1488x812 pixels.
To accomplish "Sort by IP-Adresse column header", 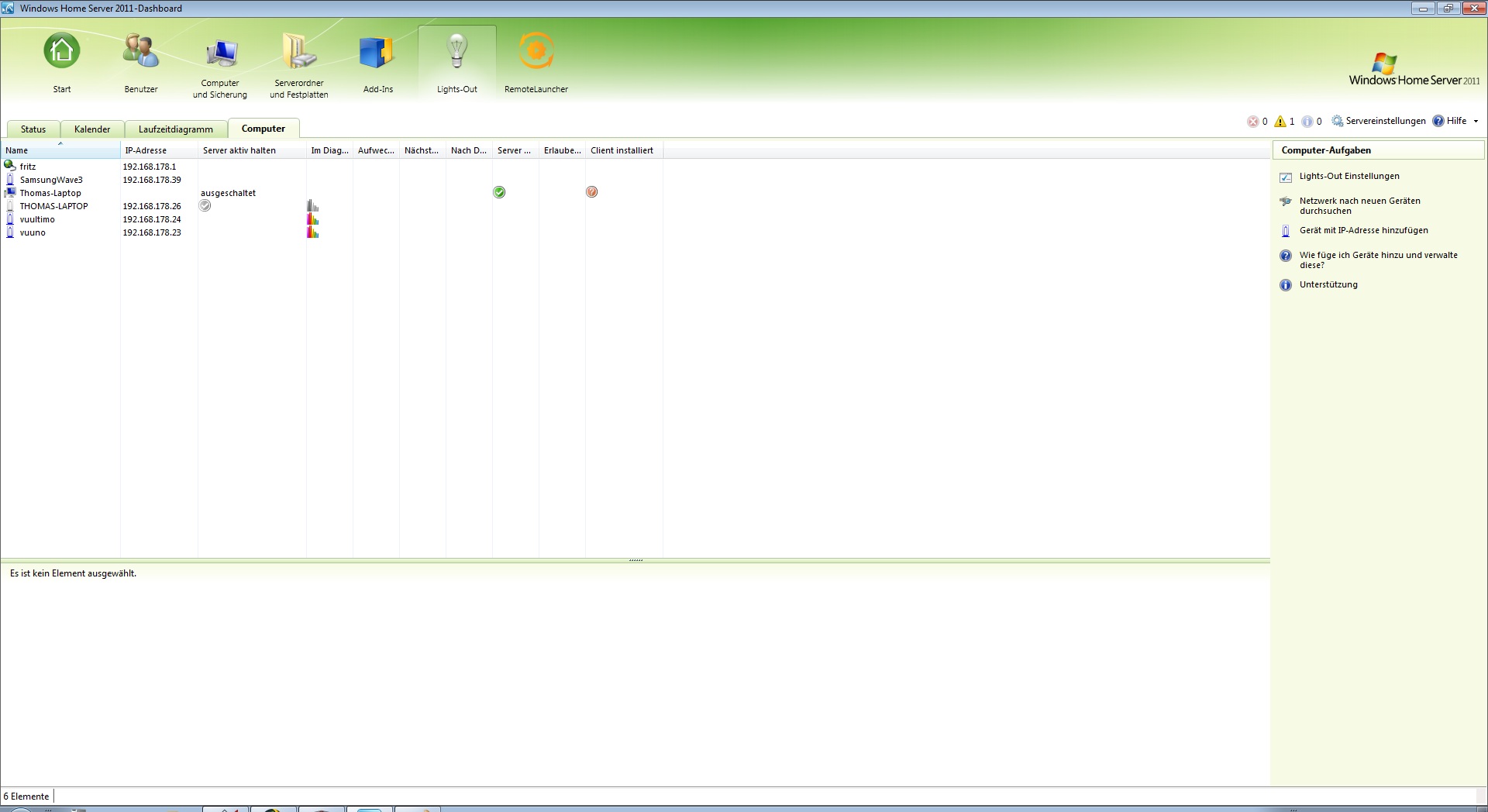I will (146, 150).
